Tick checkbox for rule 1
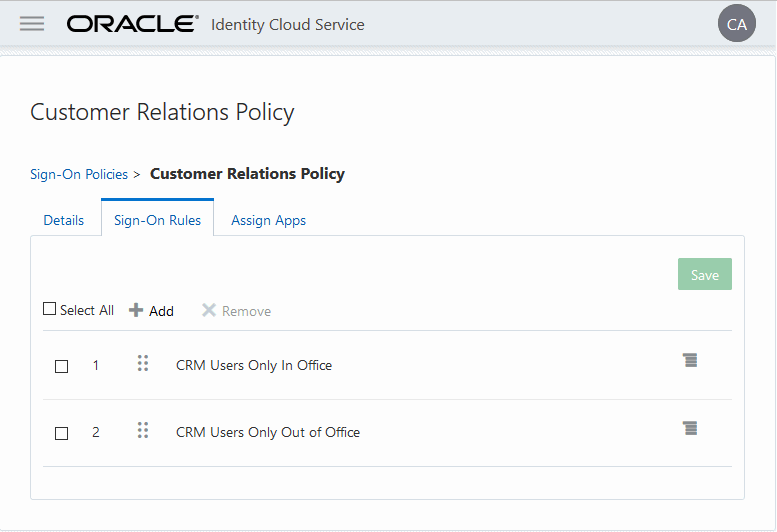Screen dimensions: 777x532 tap(62, 366)
